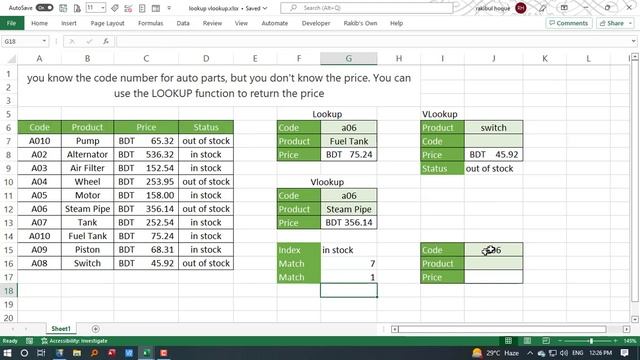Image resolution: width=640 pixels, height=360 pixels.
Task: Open the Review tab
Action: [212, 23]
